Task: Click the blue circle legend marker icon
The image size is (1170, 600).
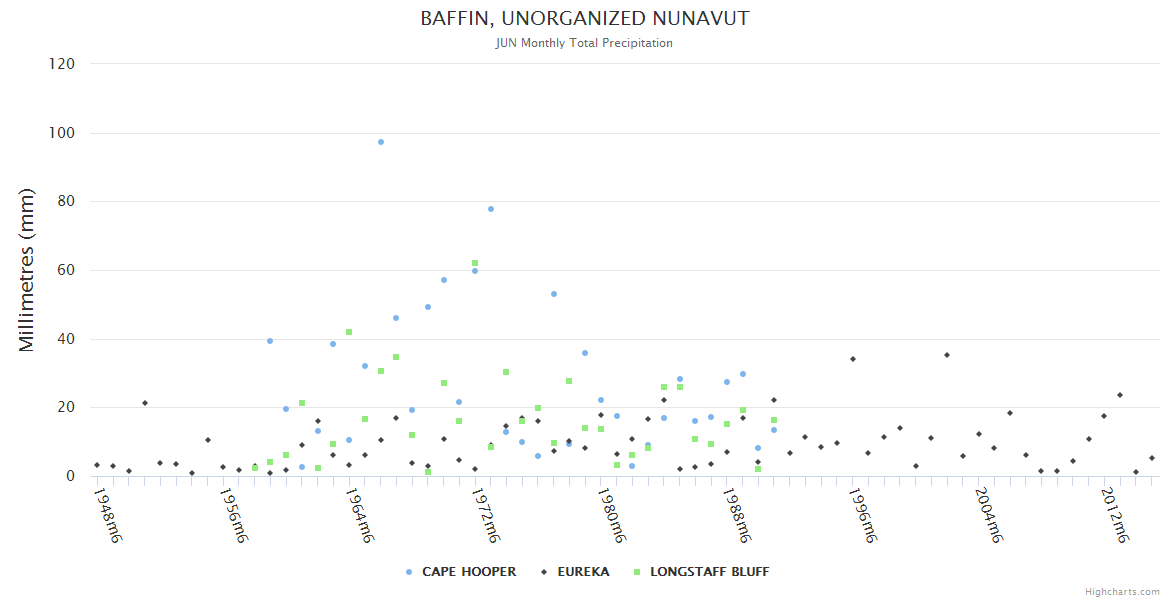Action: [409, 572]
